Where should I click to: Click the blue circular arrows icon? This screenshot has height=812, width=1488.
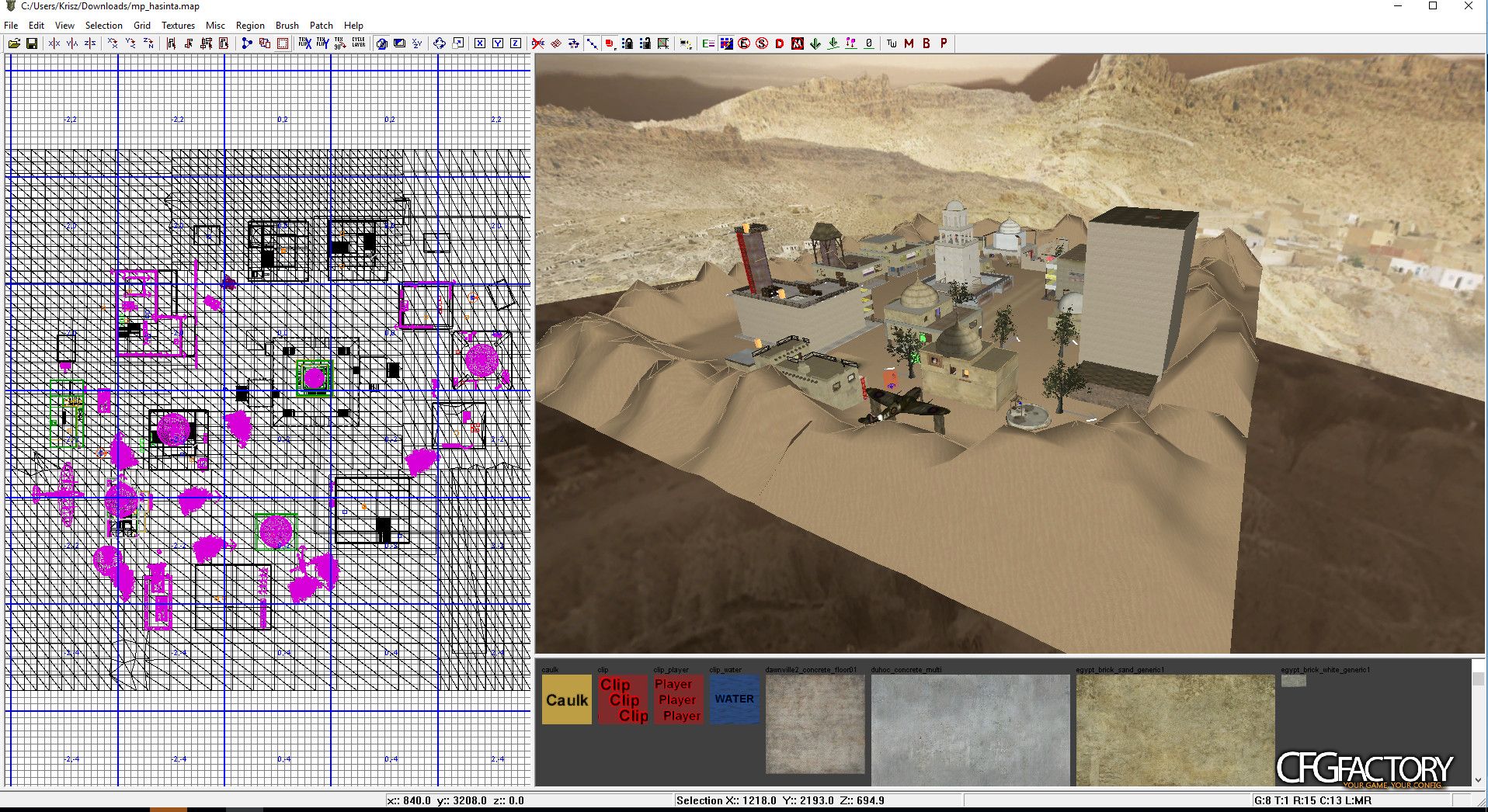[x=440, y=43]
